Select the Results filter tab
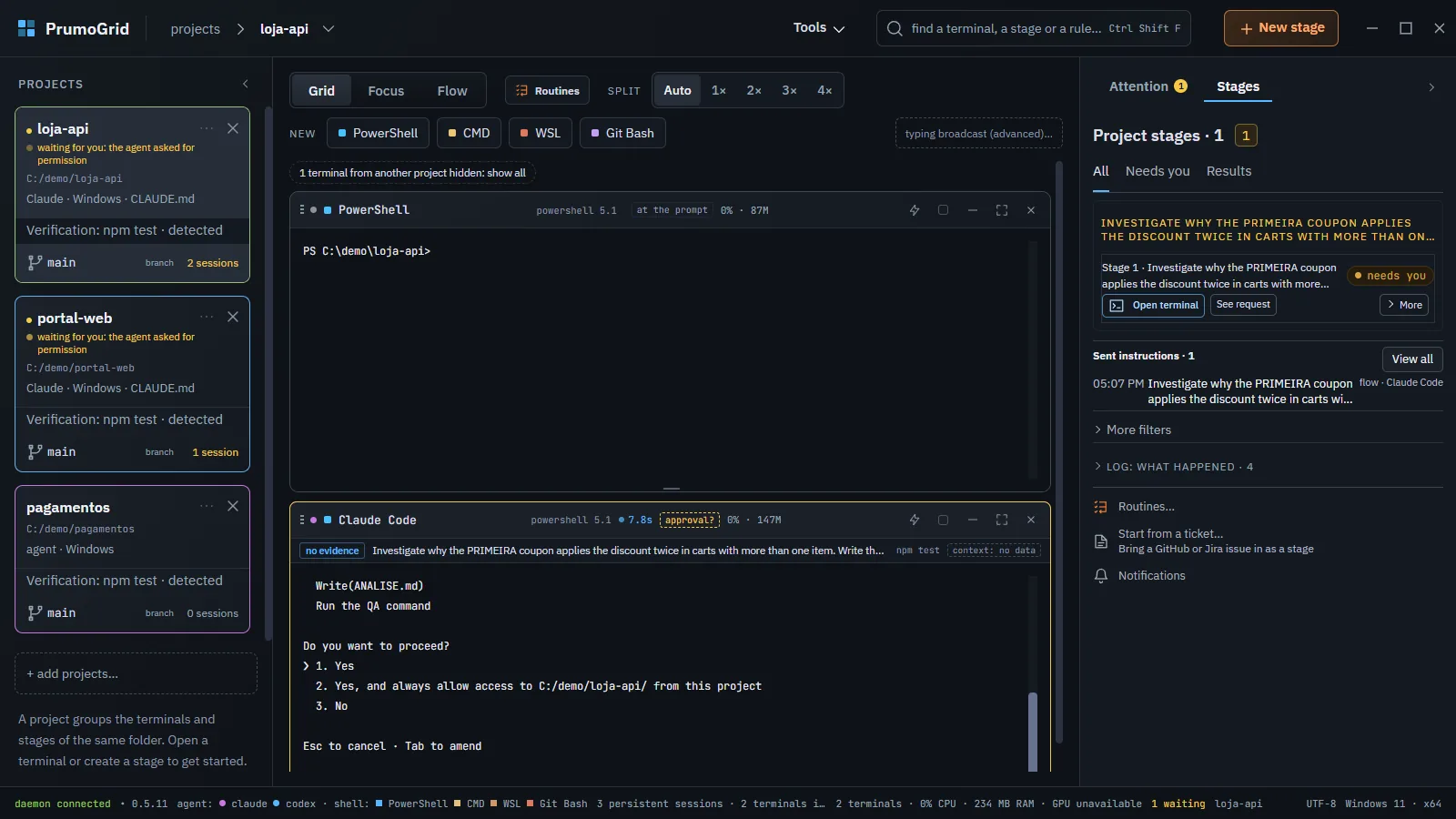 click(x=1228, y=171)
